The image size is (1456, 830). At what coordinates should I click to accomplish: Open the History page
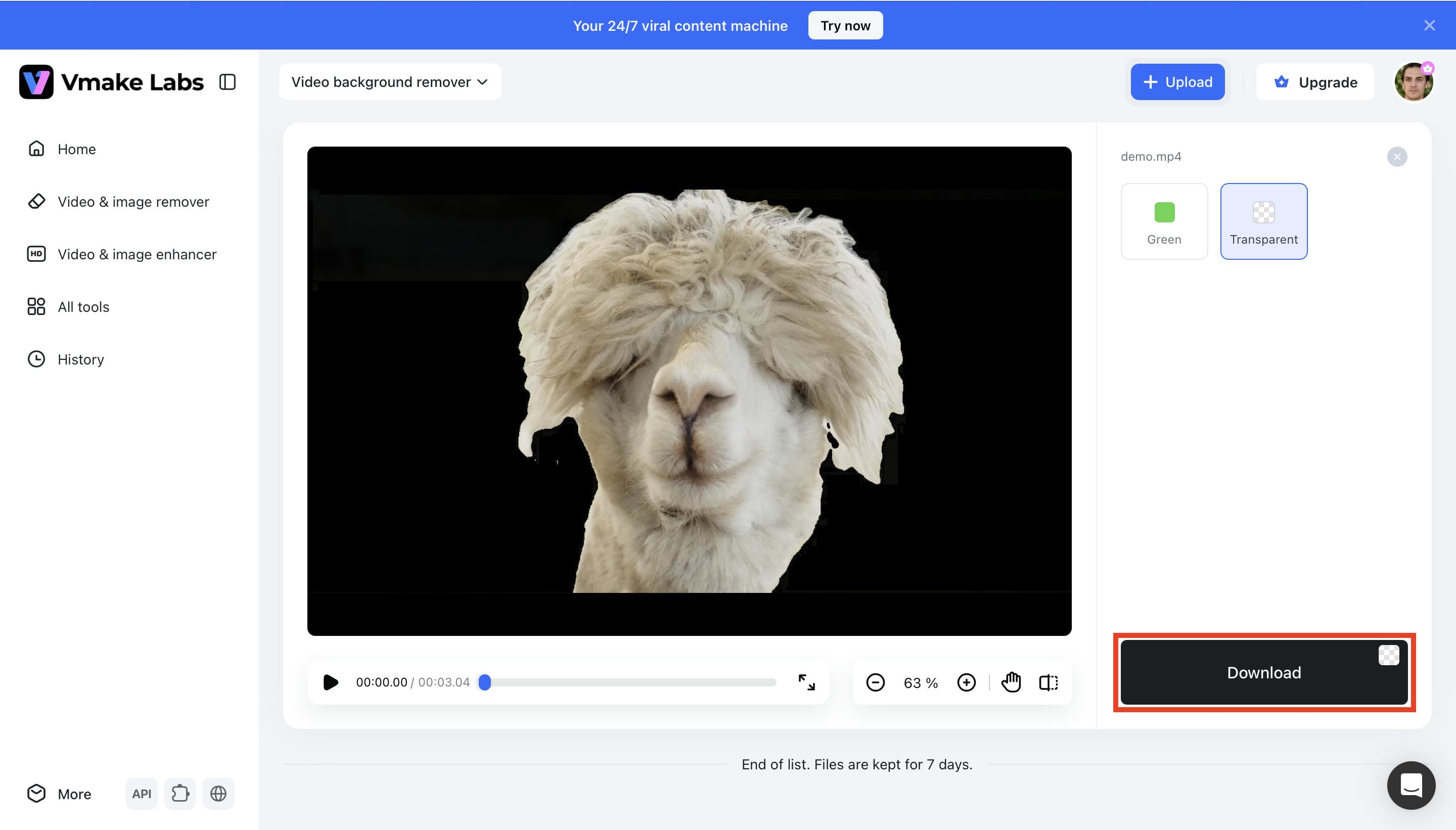(66, 359)
